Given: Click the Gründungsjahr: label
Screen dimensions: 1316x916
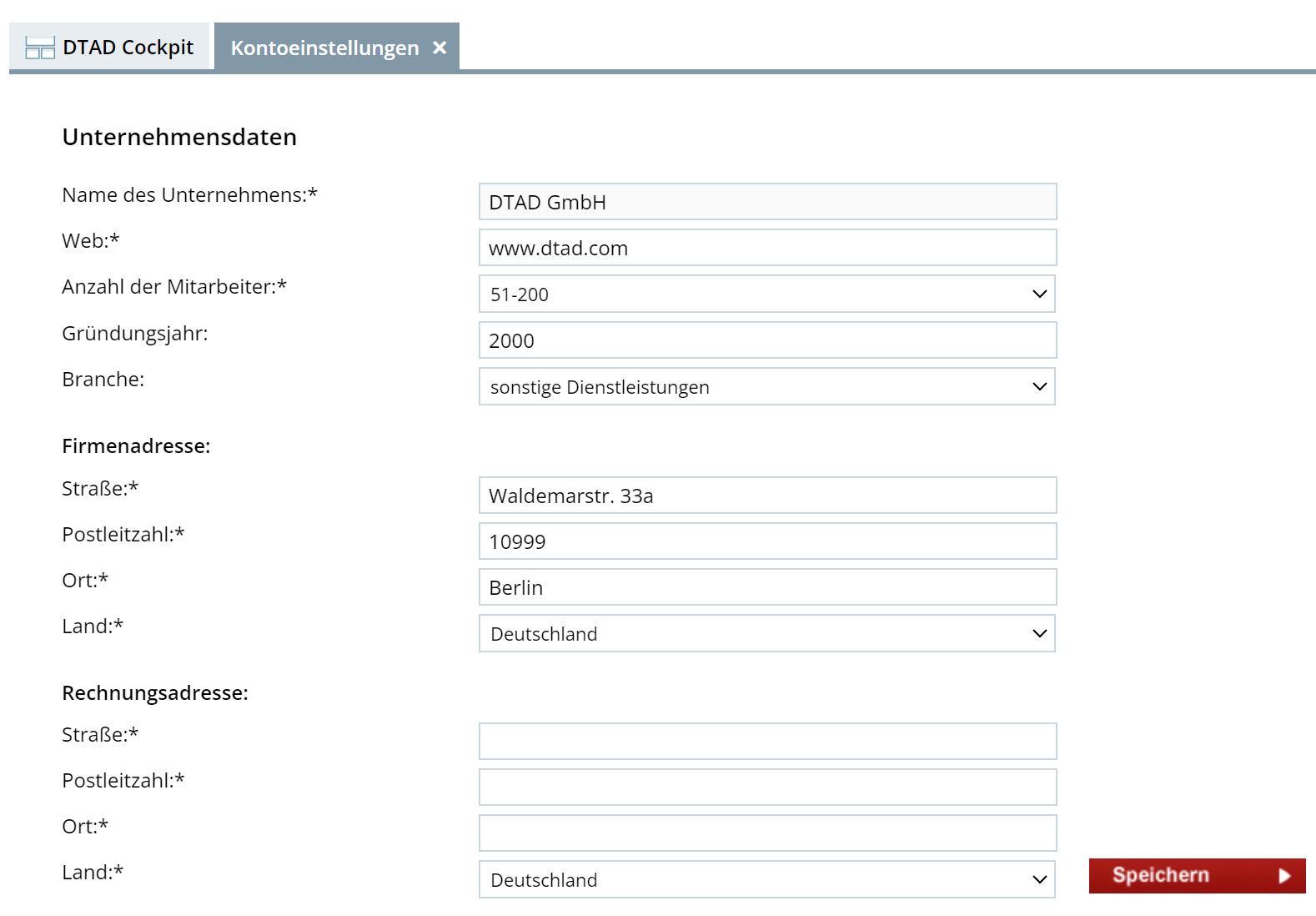Looking at the screenshot, I should click(x=135, y=334).
